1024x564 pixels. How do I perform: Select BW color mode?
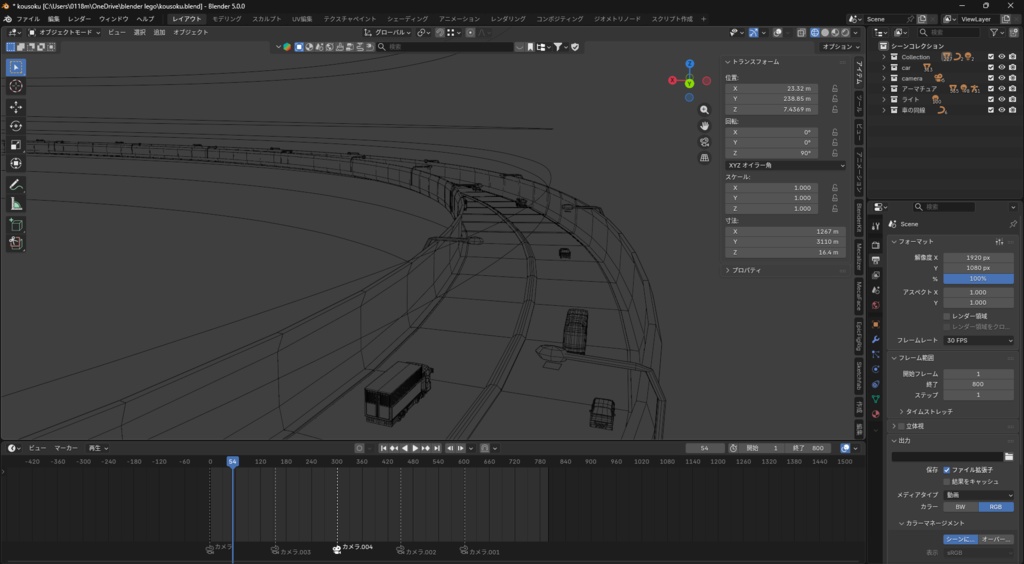pos(961,507)
